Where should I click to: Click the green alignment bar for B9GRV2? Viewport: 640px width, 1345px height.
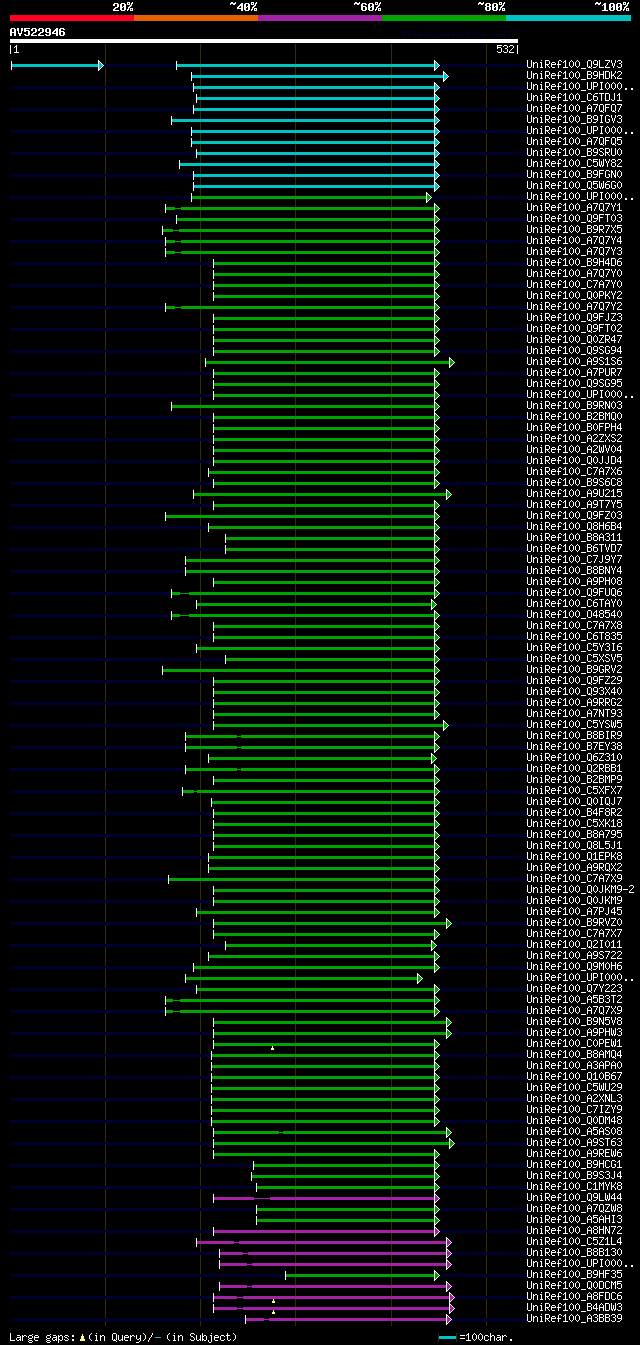300,670
